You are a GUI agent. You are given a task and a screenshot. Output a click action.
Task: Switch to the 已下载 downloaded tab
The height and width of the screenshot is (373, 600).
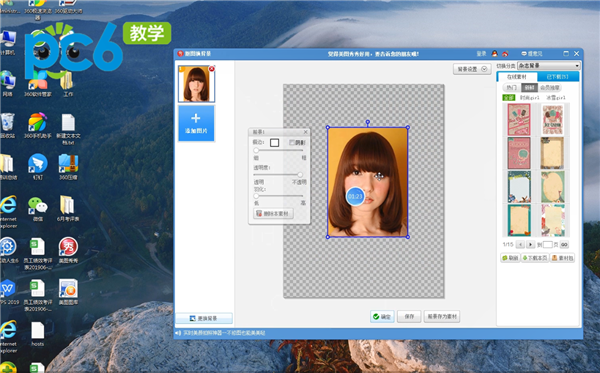click(x=558, y=77)
